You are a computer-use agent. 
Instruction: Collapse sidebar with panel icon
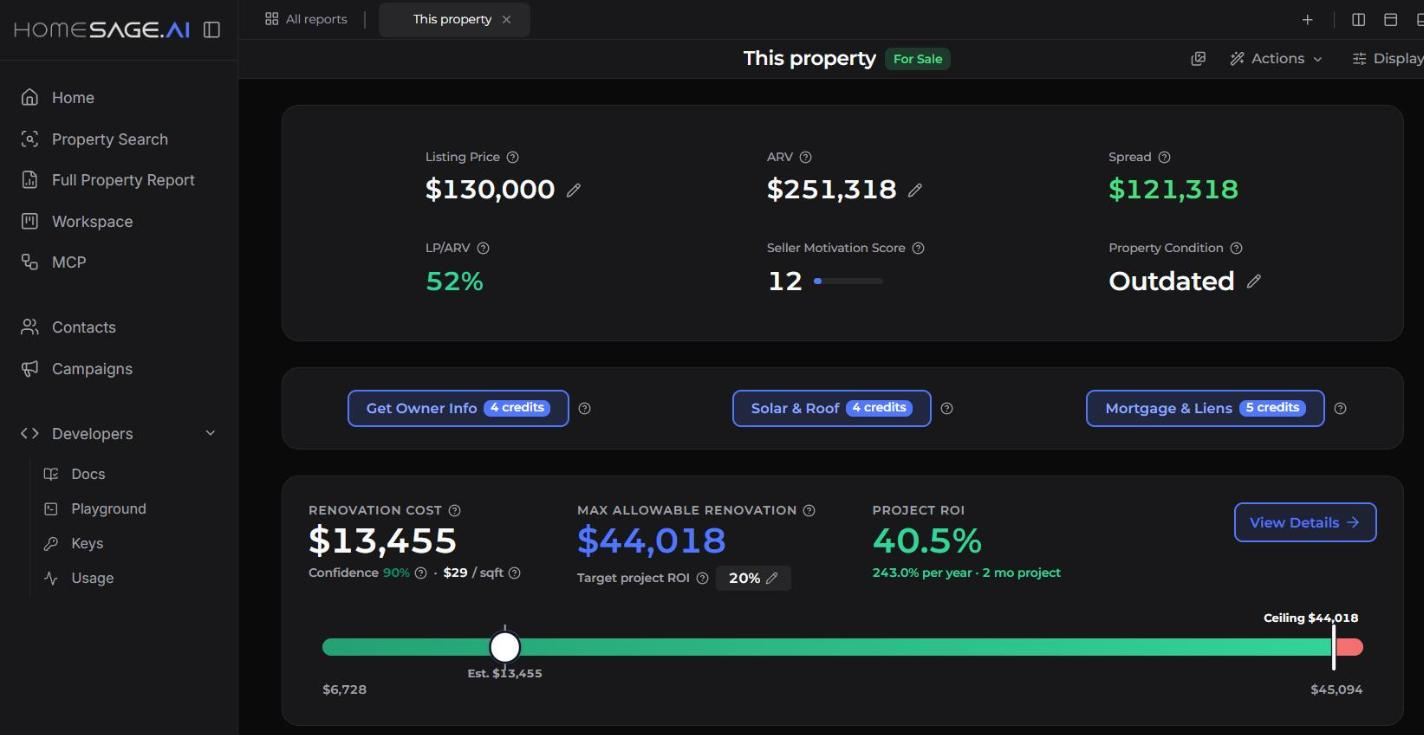211,30
